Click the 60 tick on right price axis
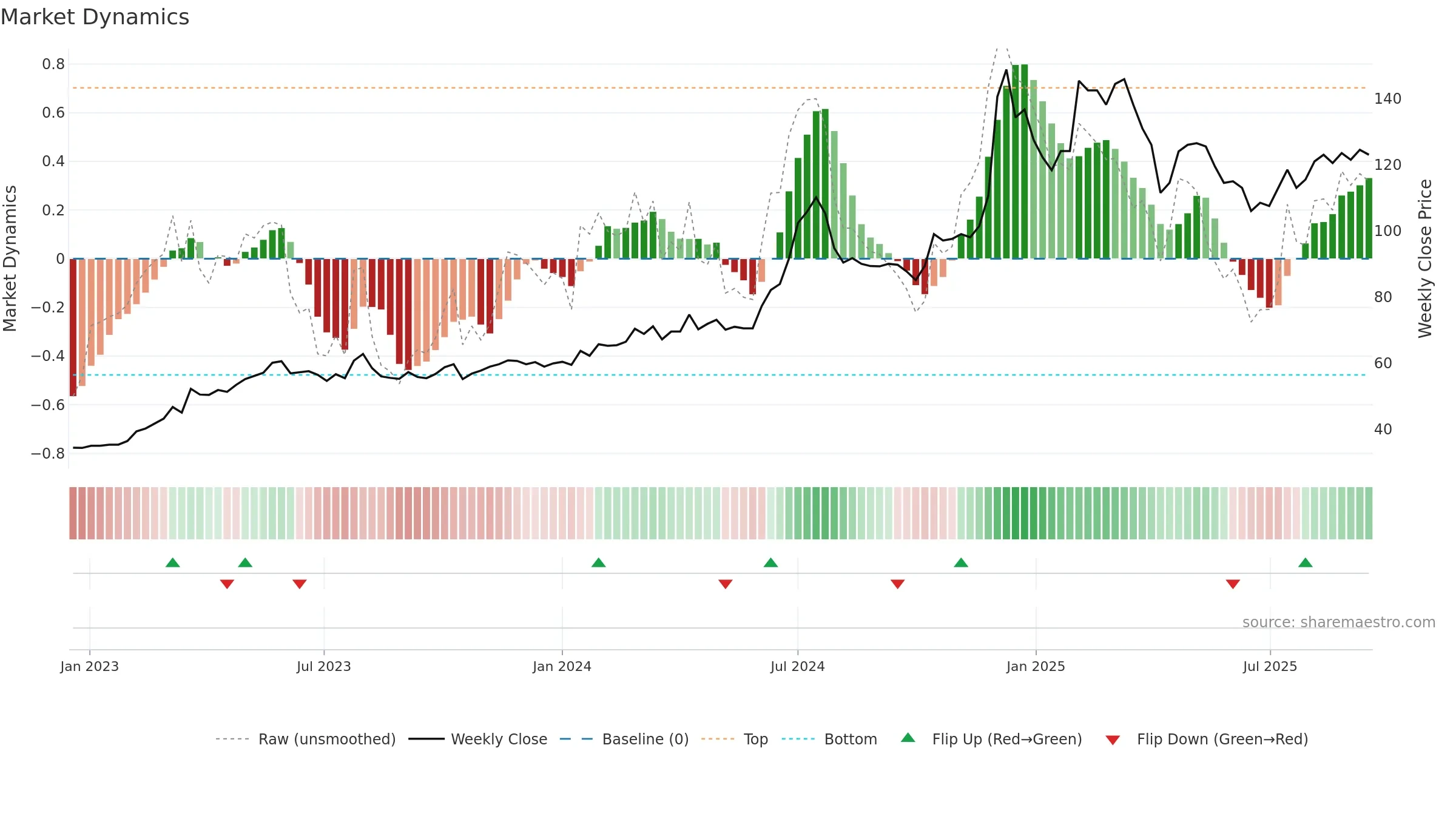Viewport: 1456px width, 819px height. tap(1383, 363)
